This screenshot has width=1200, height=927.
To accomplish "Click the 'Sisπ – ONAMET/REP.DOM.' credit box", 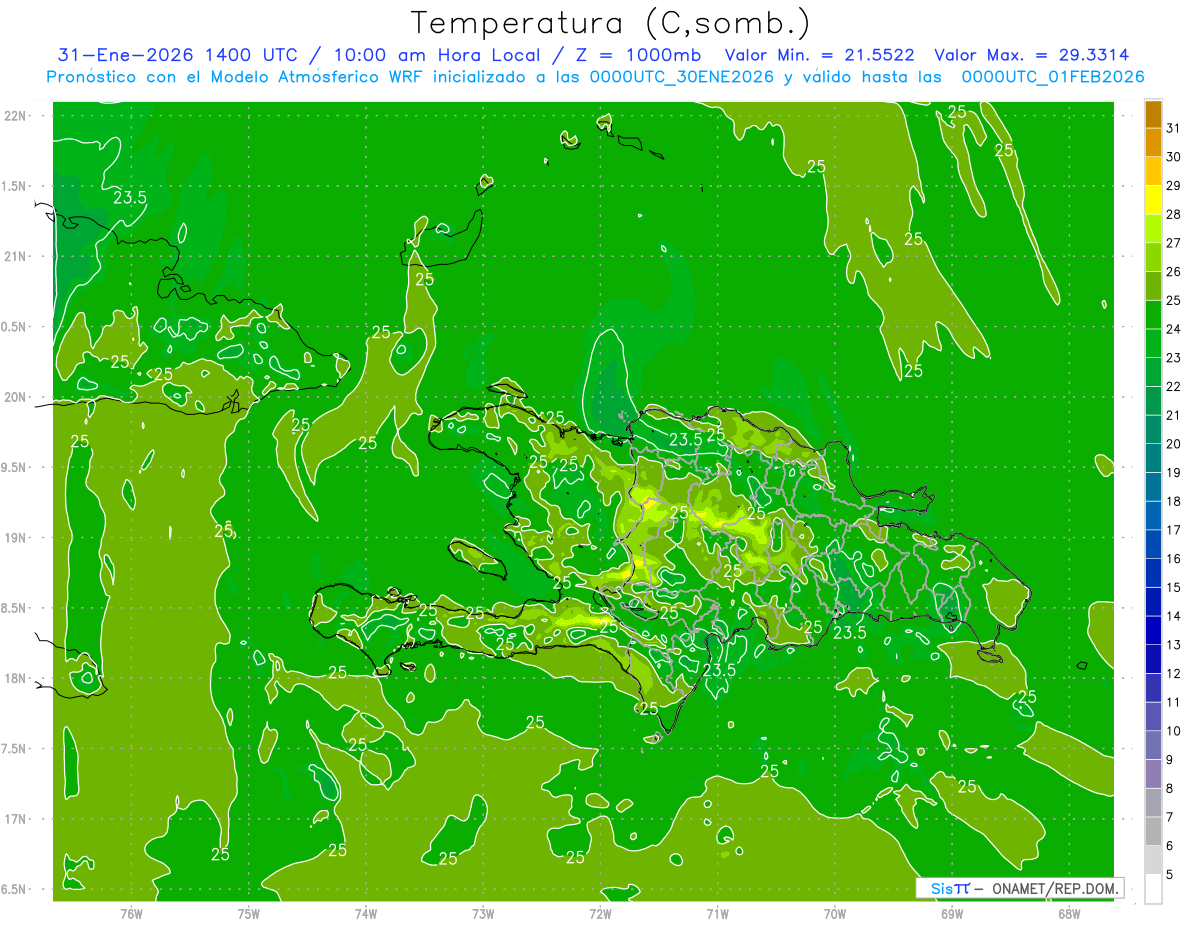I will [1019, 888].
